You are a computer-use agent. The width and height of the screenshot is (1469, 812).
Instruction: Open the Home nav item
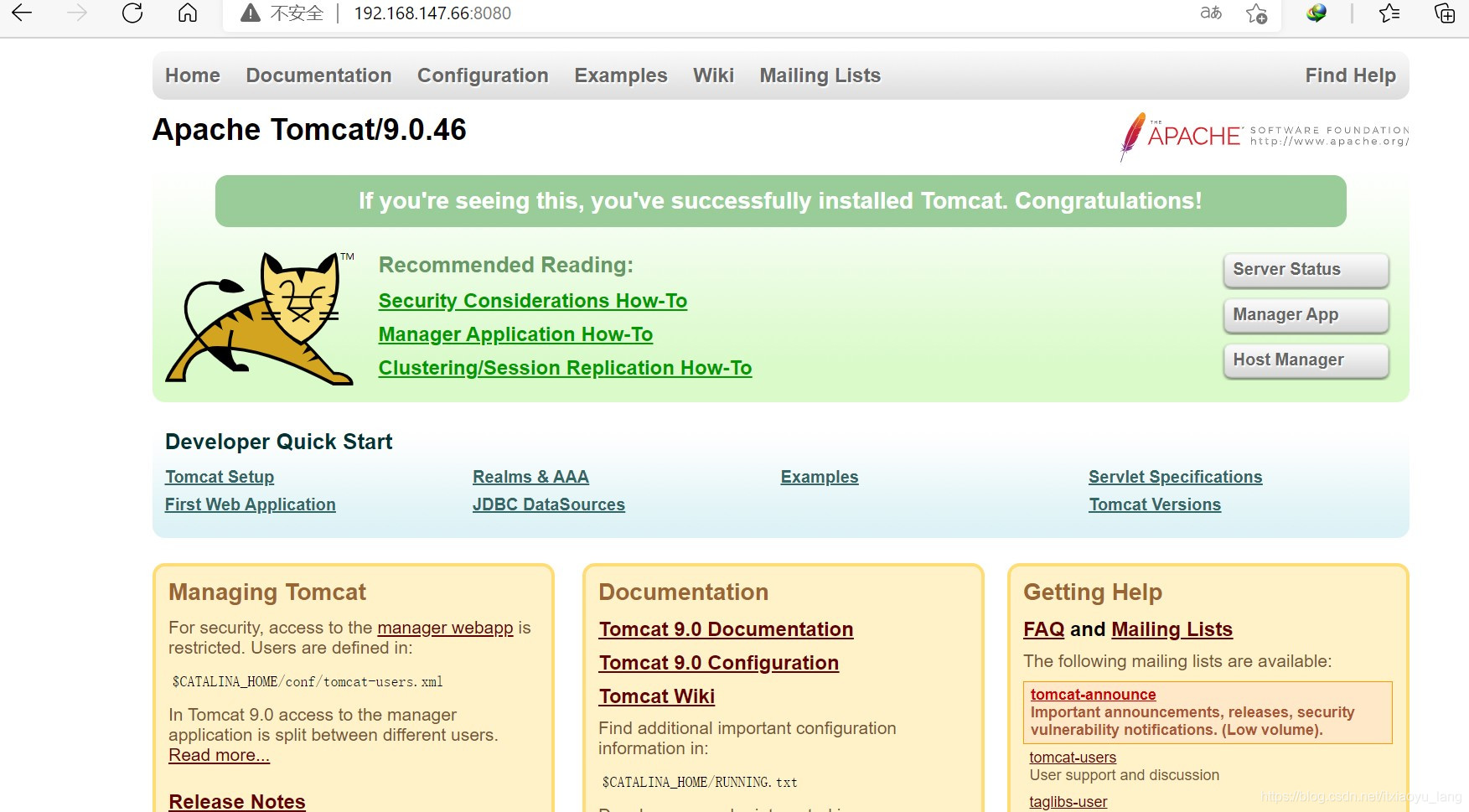(x=193, y=75)
